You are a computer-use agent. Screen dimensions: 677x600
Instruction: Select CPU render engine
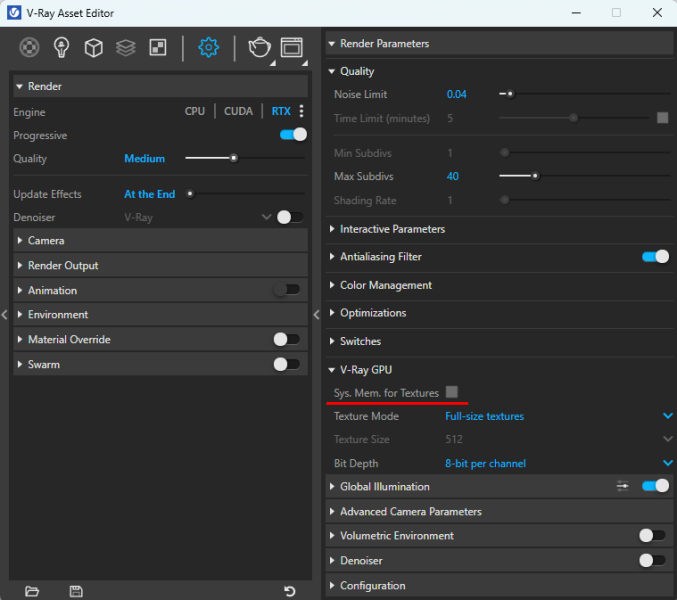195,111
